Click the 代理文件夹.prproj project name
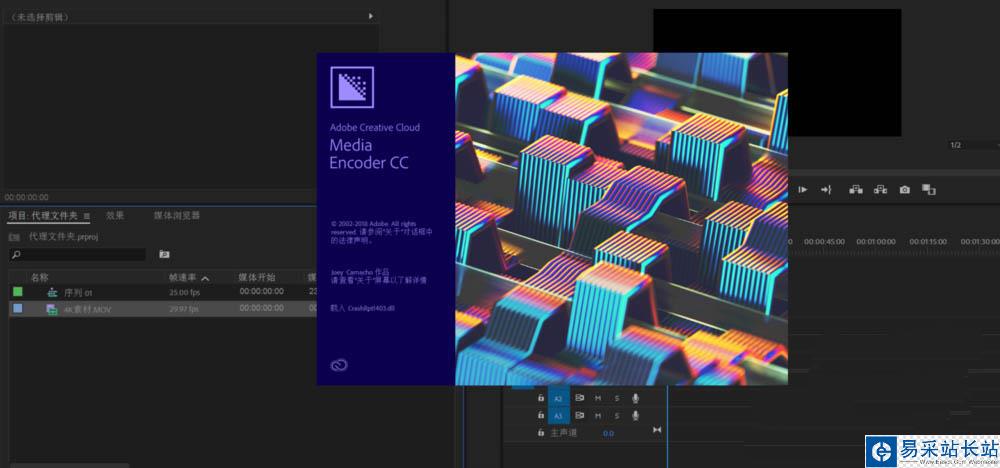The image size is (1000, 468). click(63, 237)
